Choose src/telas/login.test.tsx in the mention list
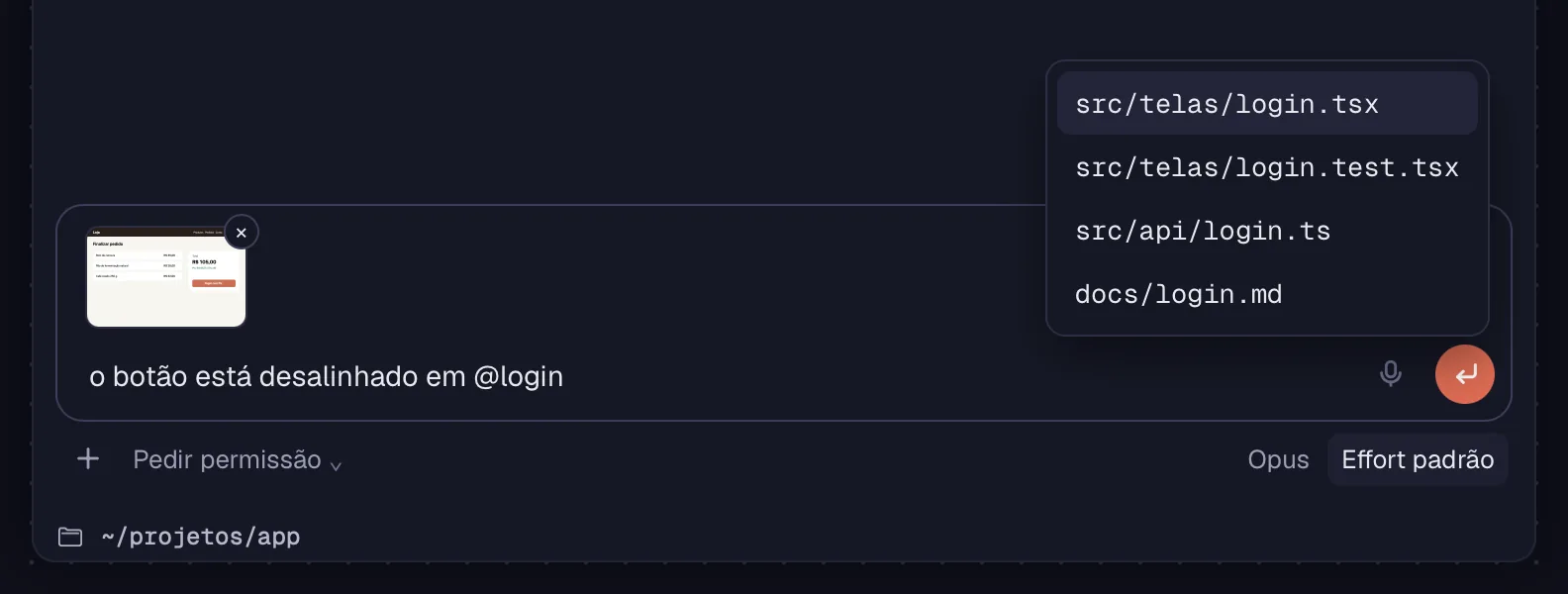Image resolution: width=1568 pixels, height=594 pixels. pyautogui.click(x=1267, y=167)
